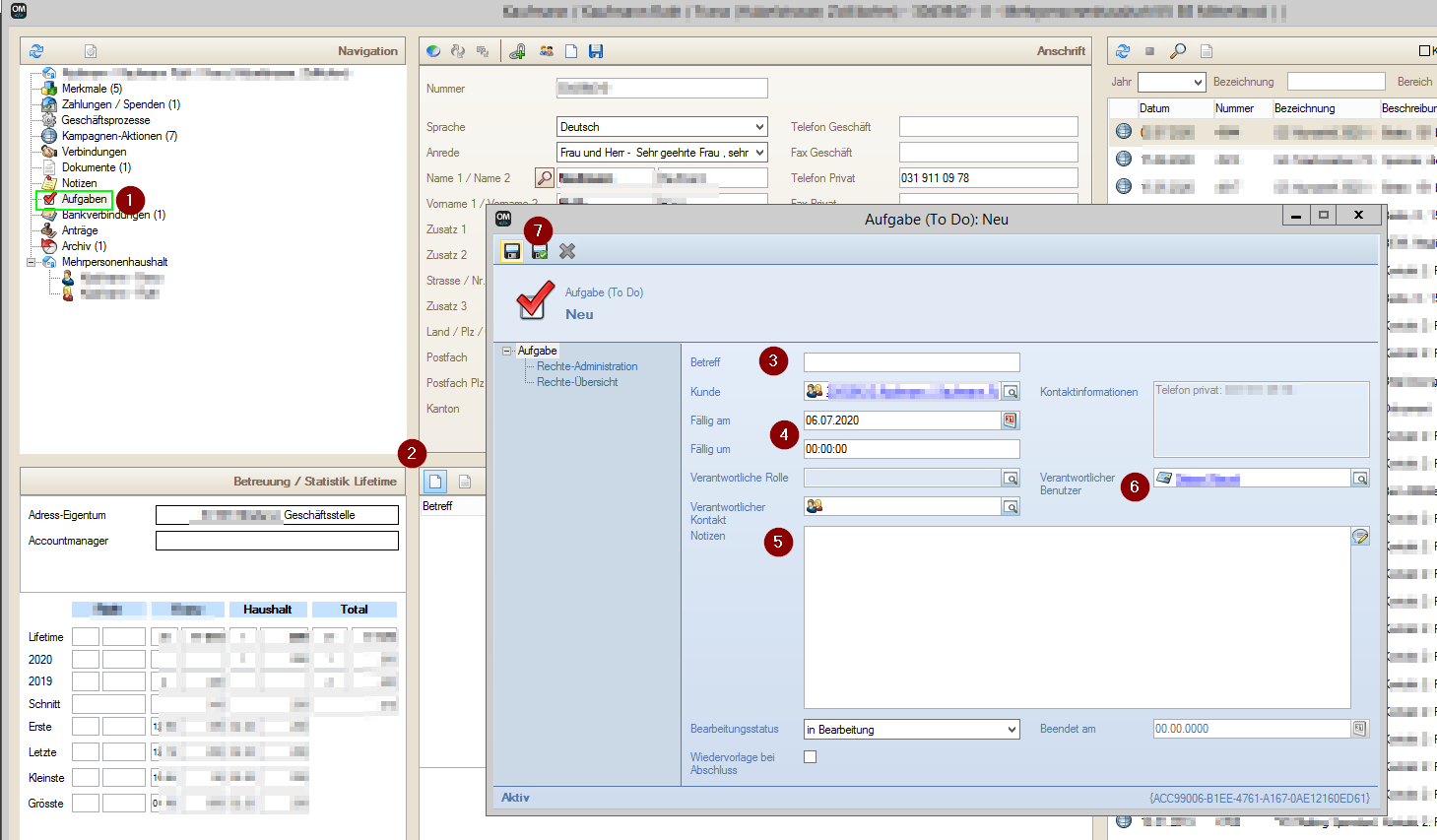Click the grey X cancel icon in Aufgabe toolbar
Viewport: 1437px width, 840px height.
coord(567,251)
